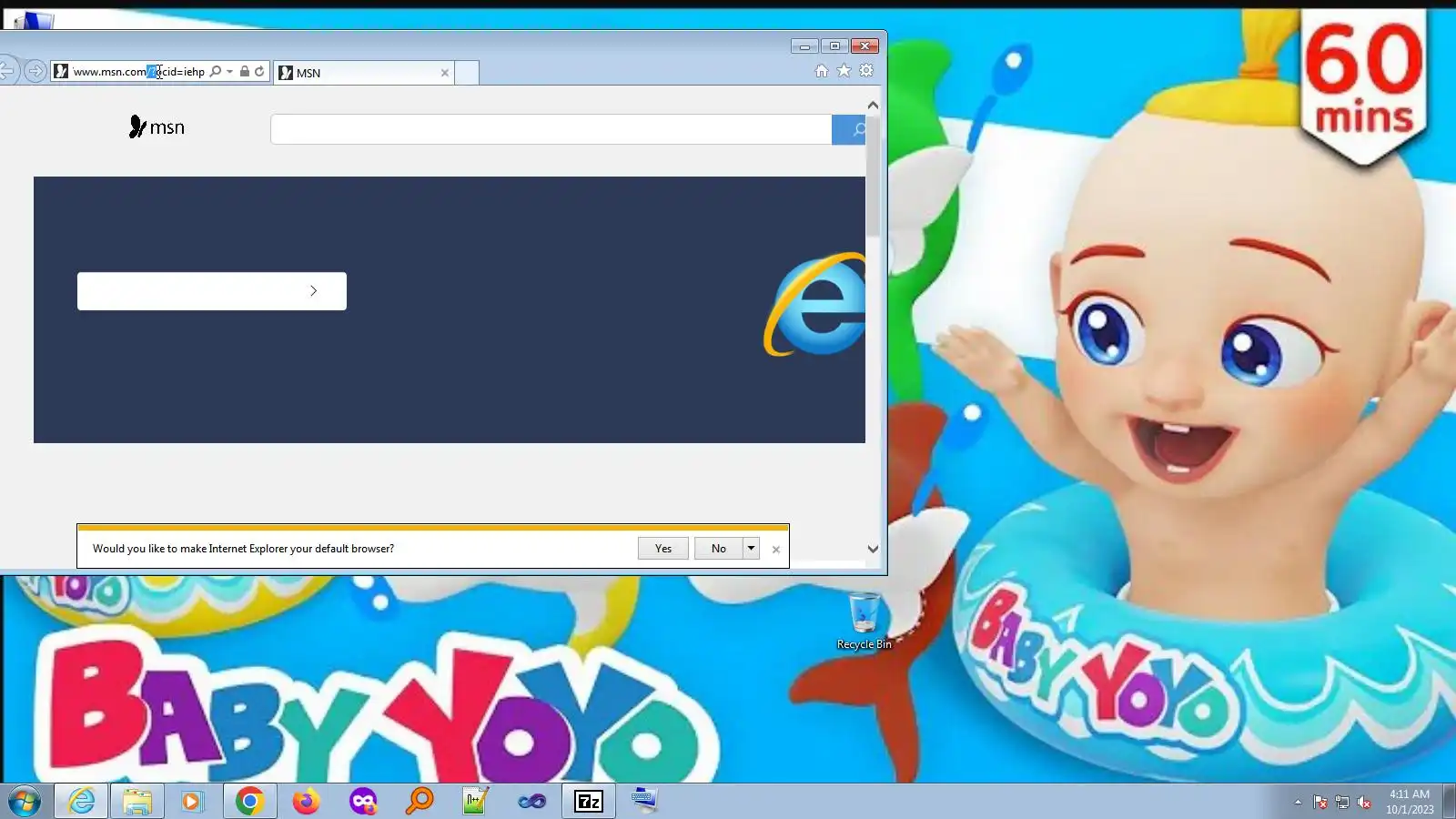Screen dimensions: 1456x819
Task: Click the search magnifier in the address bar
Action: 216,71
